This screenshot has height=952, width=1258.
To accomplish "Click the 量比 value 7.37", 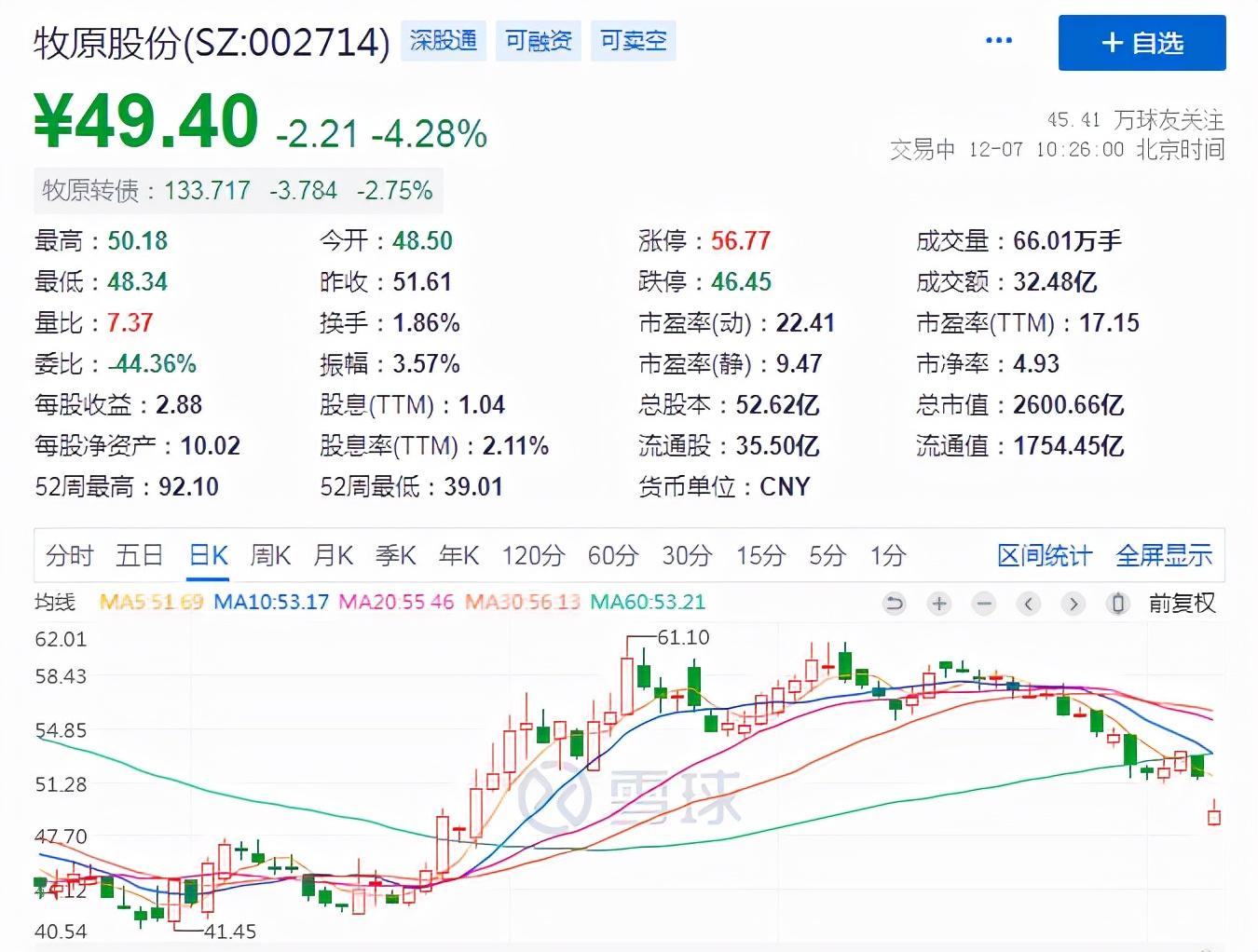I will (x=130, y=323).
